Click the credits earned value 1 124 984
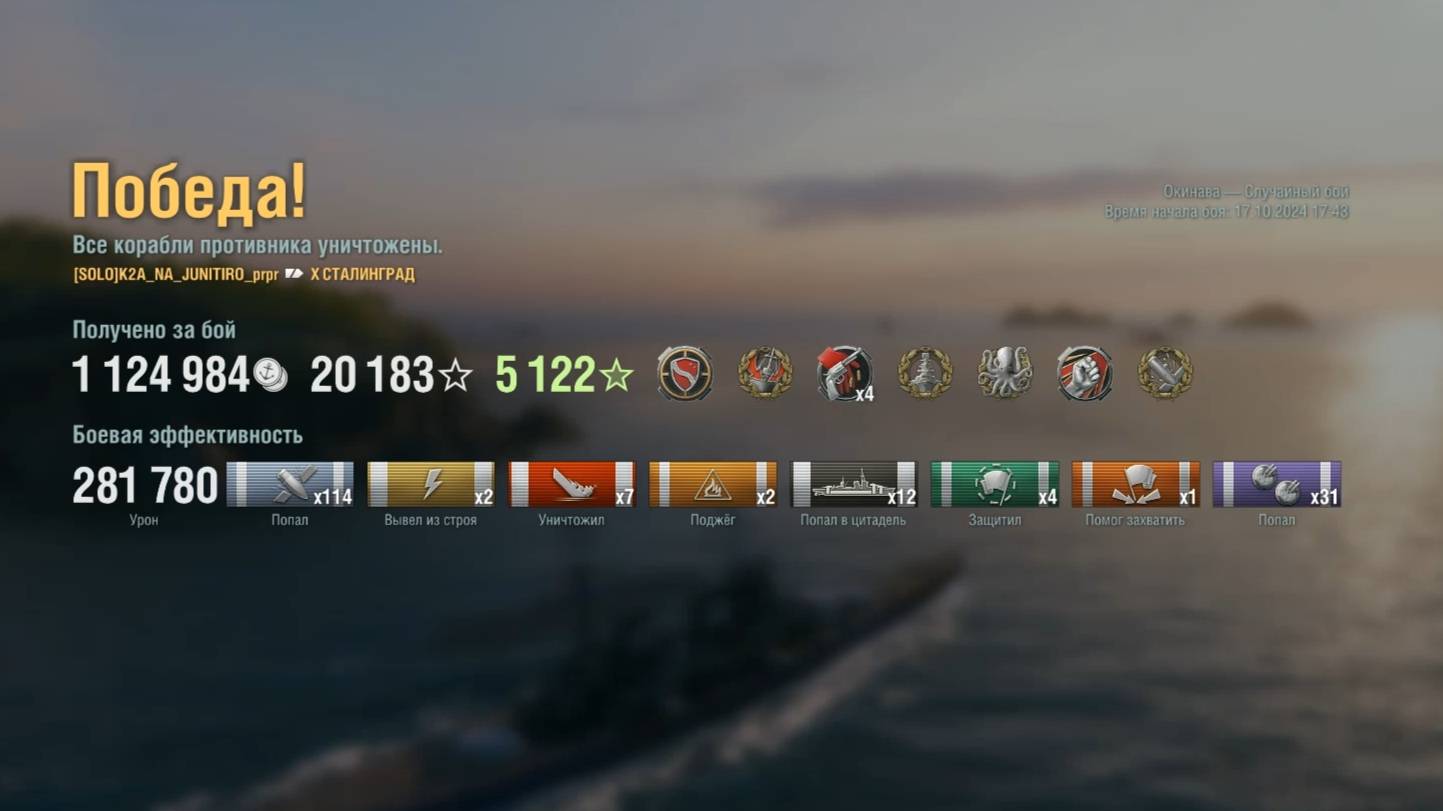1443x811 pixels. pyautogui.click(x=161, y=375)
